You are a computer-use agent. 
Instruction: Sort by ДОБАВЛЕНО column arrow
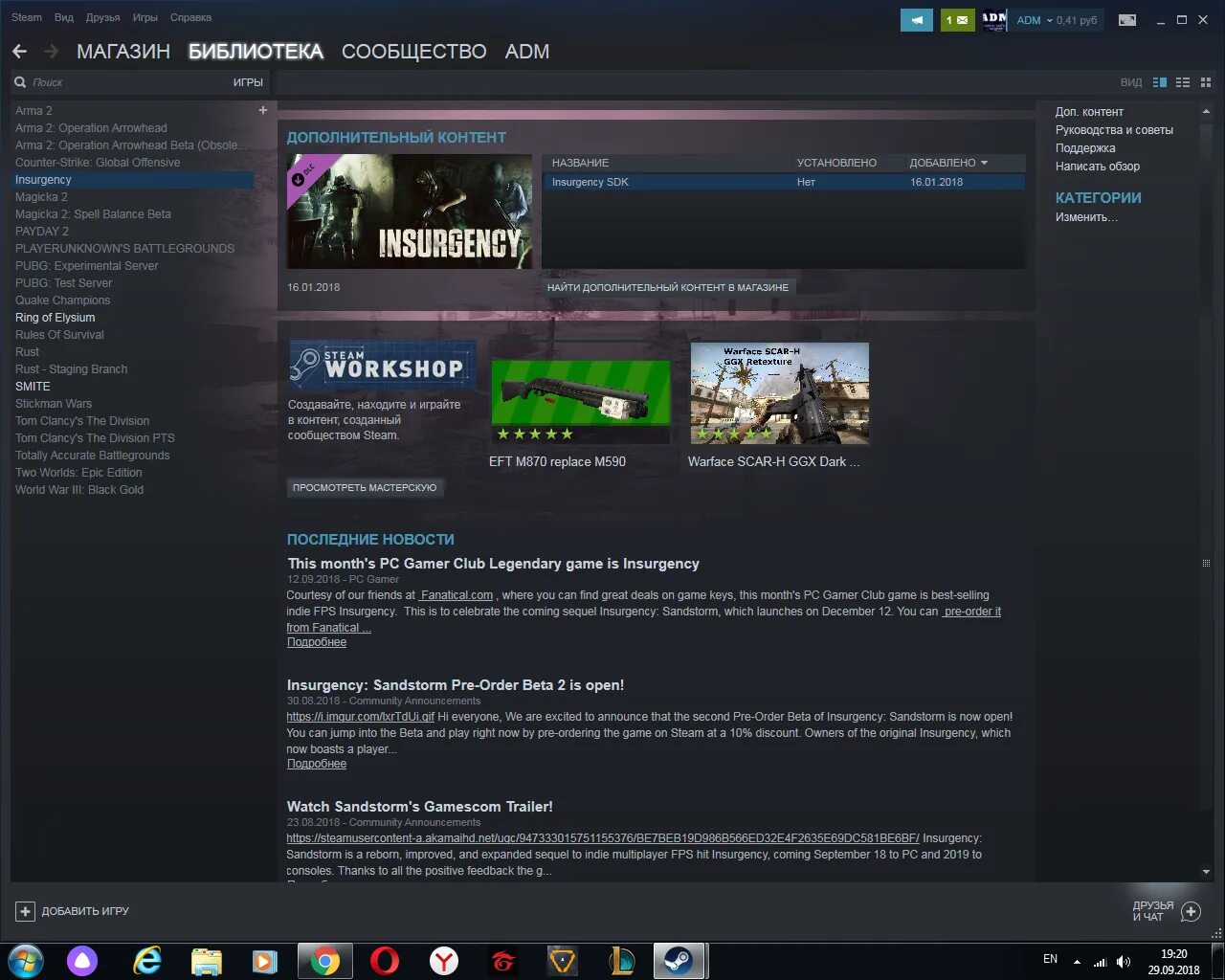tap(984, 163)
